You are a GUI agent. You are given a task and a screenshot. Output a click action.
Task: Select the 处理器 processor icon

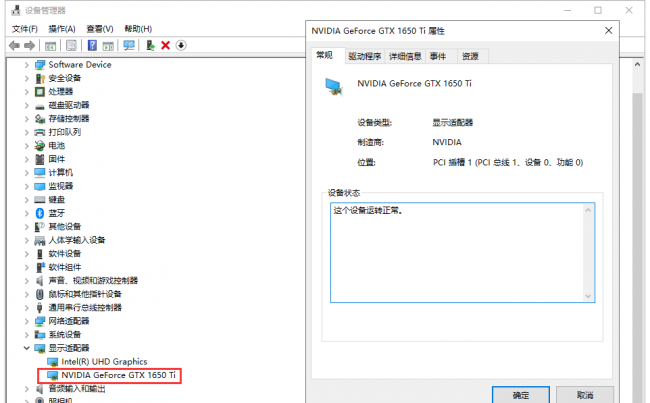pyautogui.click(x=40, y=92)
